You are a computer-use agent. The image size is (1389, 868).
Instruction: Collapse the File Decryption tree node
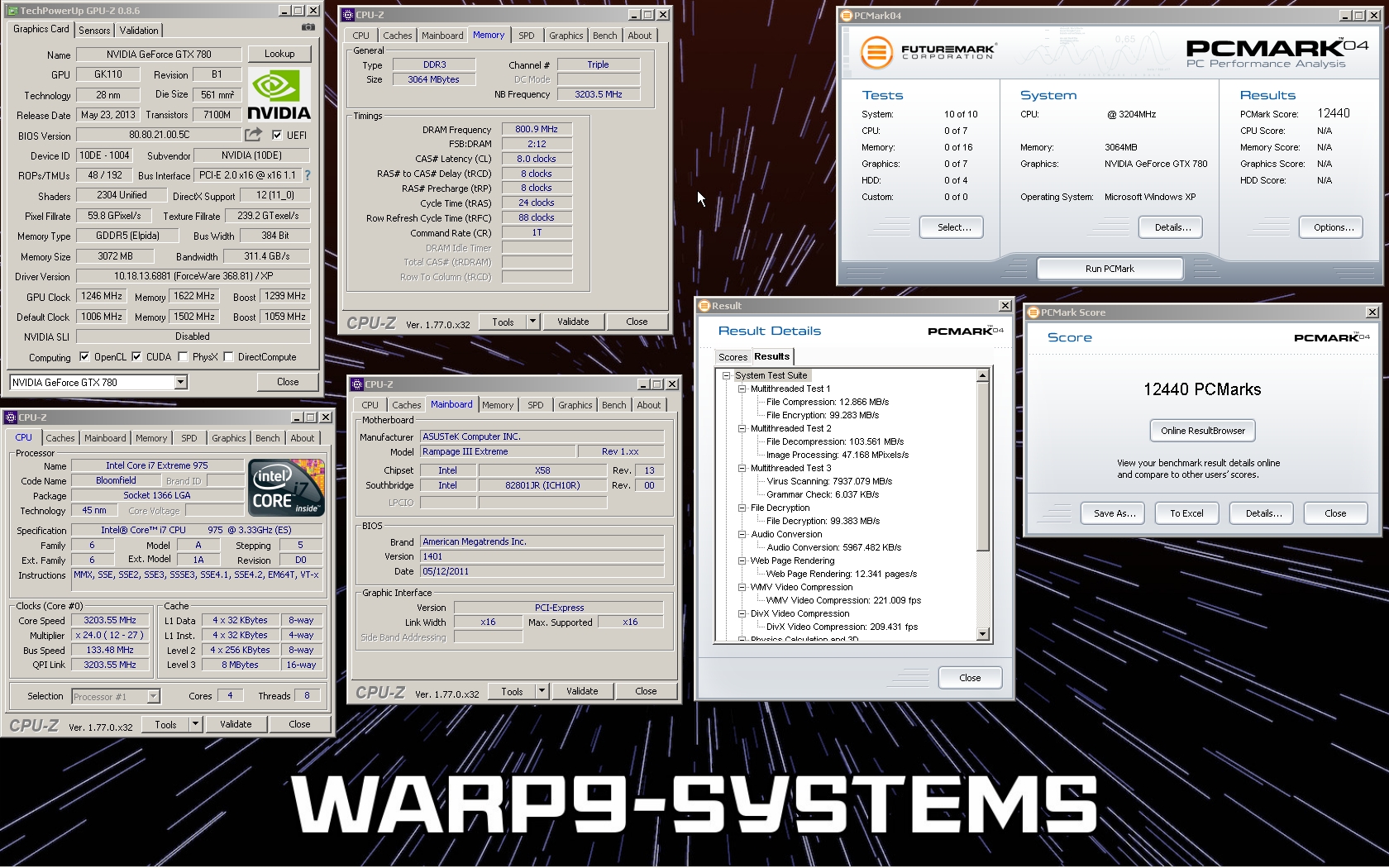(742, 508)
